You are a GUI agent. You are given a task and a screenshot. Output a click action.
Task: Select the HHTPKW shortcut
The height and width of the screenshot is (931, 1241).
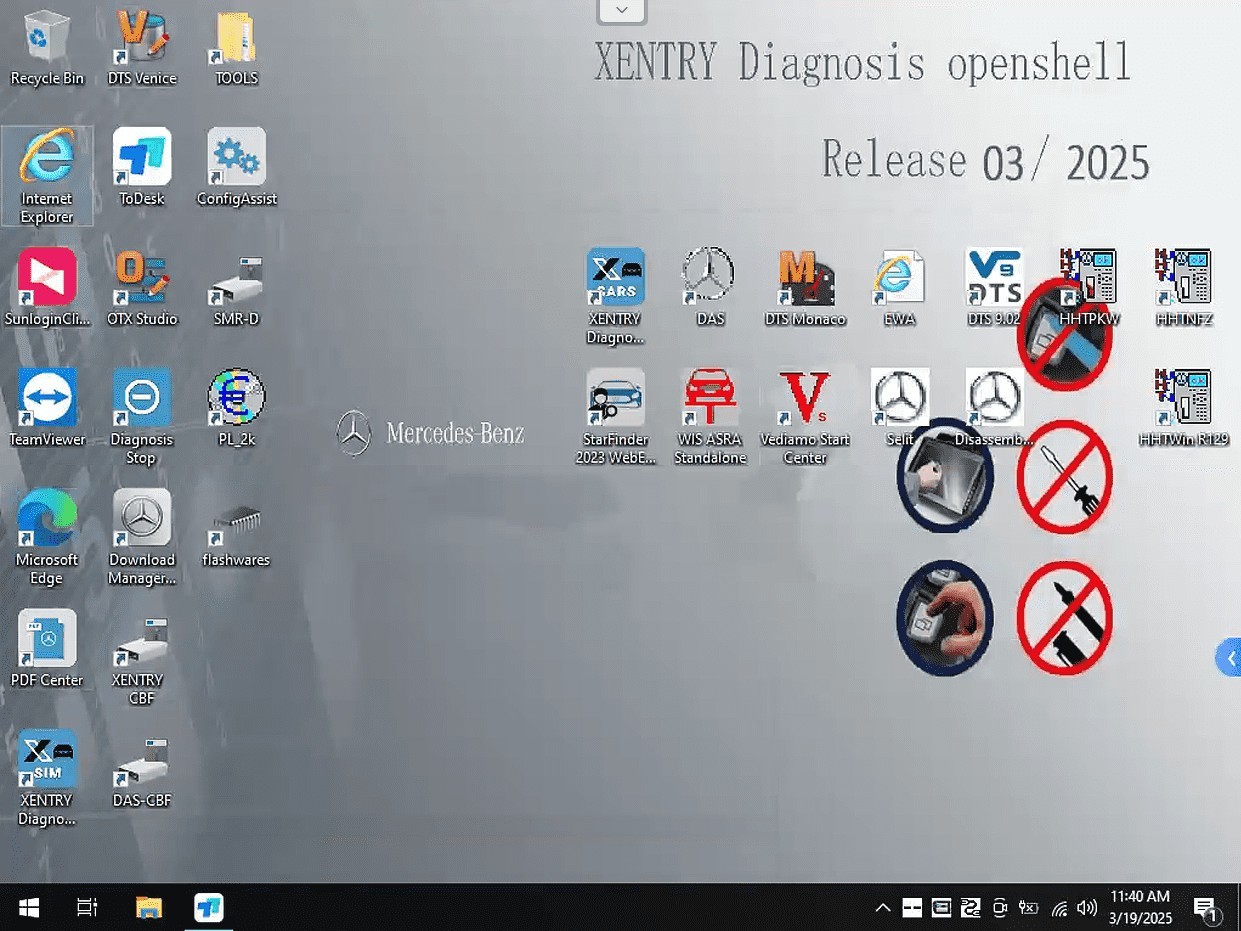pos(1088,288)
